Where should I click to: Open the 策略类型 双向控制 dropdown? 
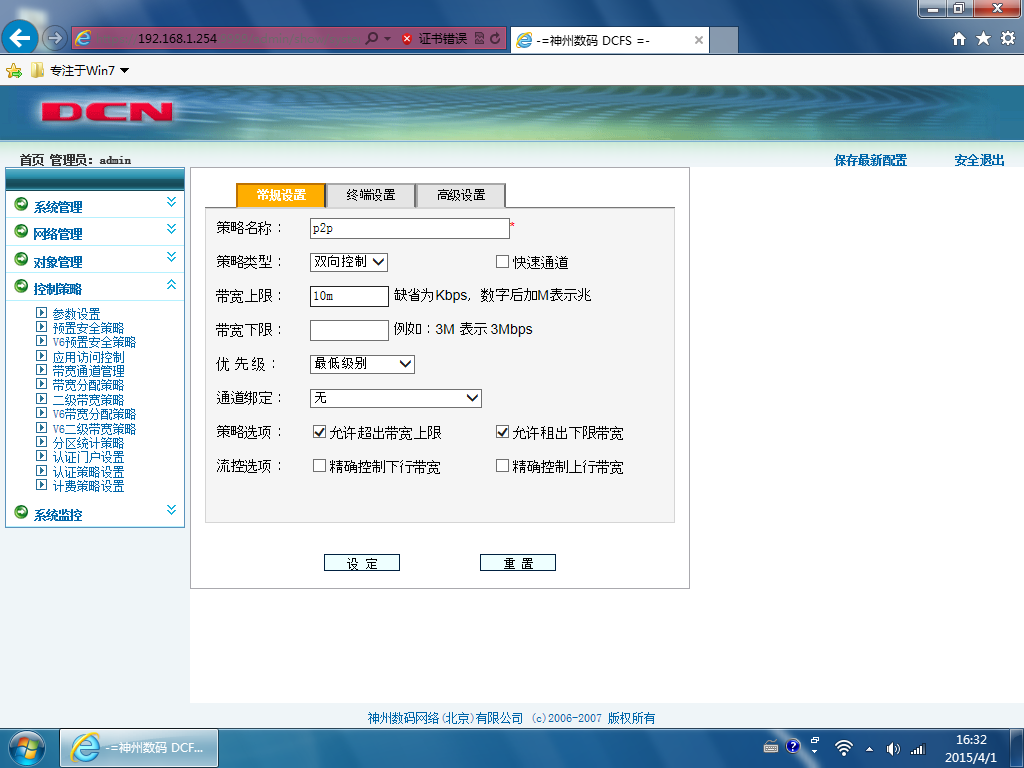349,262
